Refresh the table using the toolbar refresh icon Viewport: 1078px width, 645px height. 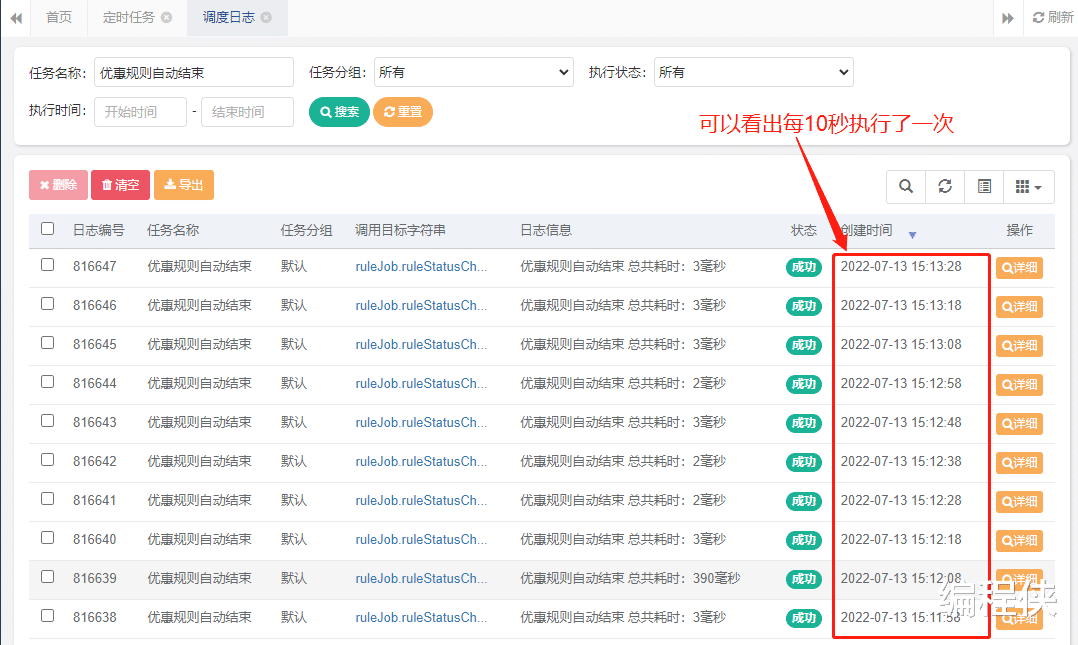click(945, 186)
